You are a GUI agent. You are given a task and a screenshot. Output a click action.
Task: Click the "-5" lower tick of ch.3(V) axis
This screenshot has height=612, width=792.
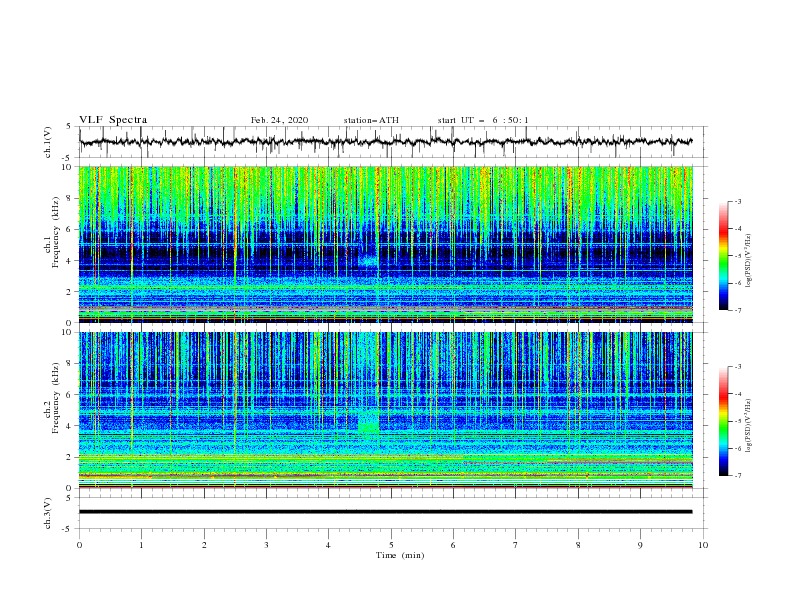[x=68, y=529]
